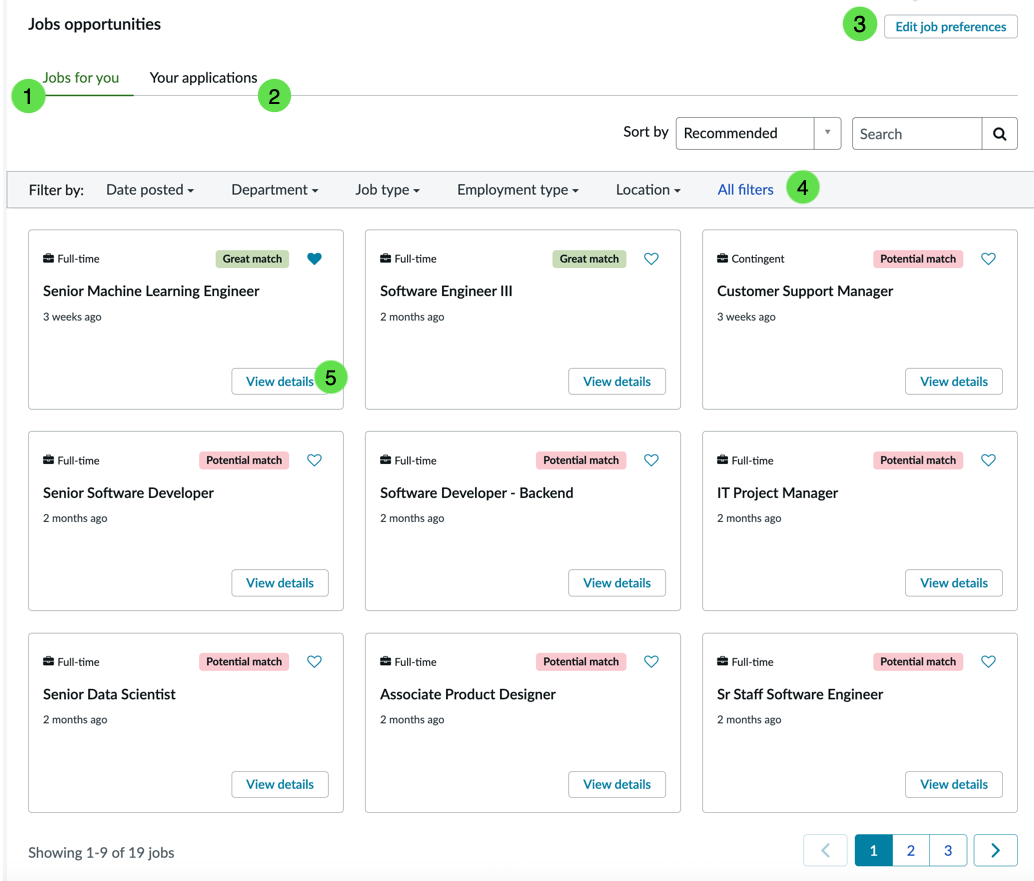Viewport: 1034px width, 881px height.
Task: Go to page 2 of results
Action: [x=911, y=851]
